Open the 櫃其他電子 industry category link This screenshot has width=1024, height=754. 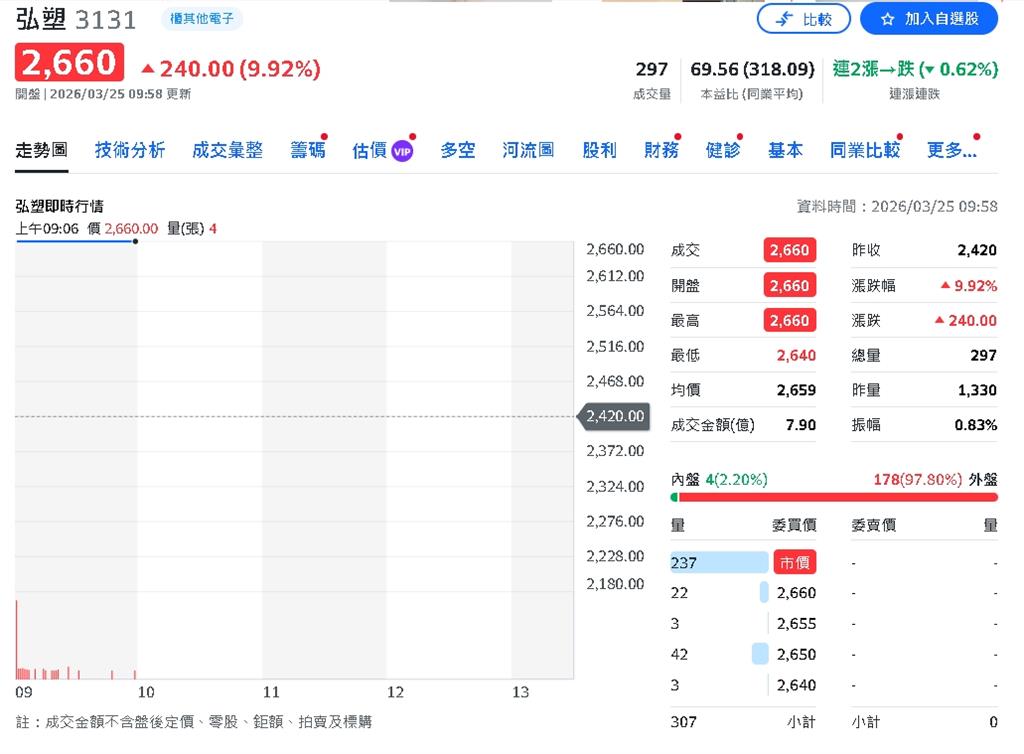pos(201,19)
